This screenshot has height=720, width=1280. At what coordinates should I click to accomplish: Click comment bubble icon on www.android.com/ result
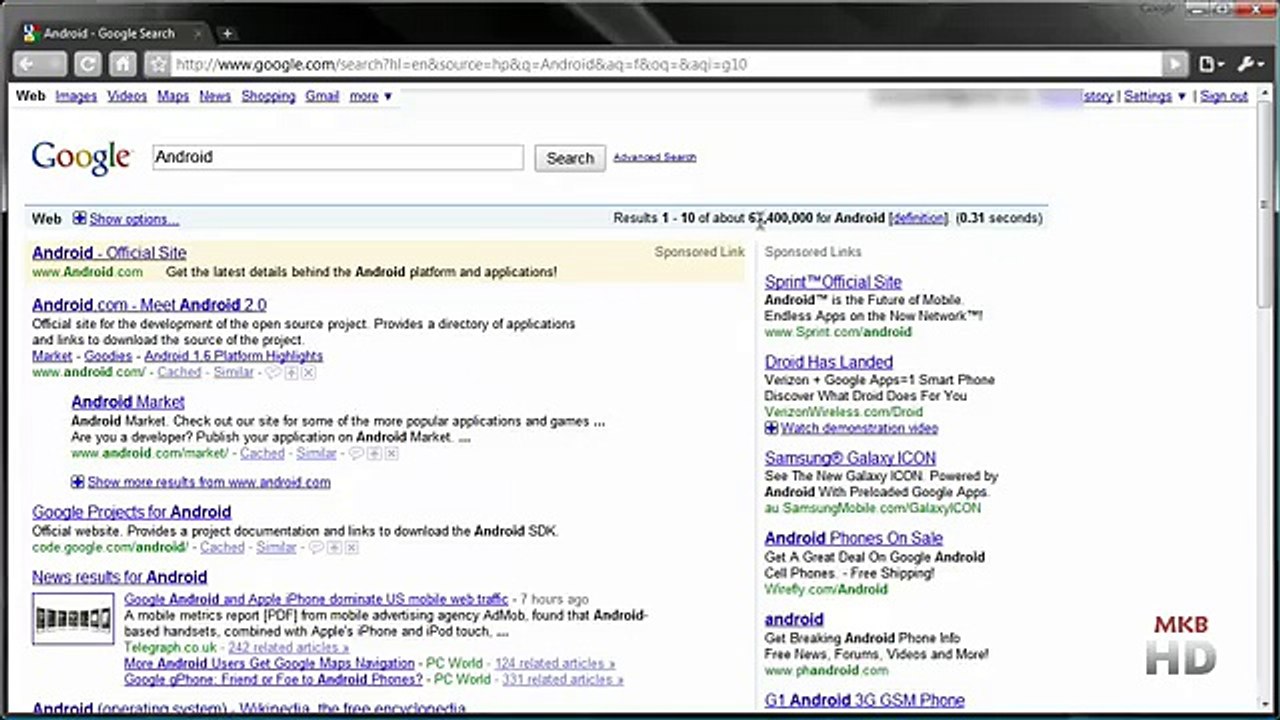click(273, 372)
